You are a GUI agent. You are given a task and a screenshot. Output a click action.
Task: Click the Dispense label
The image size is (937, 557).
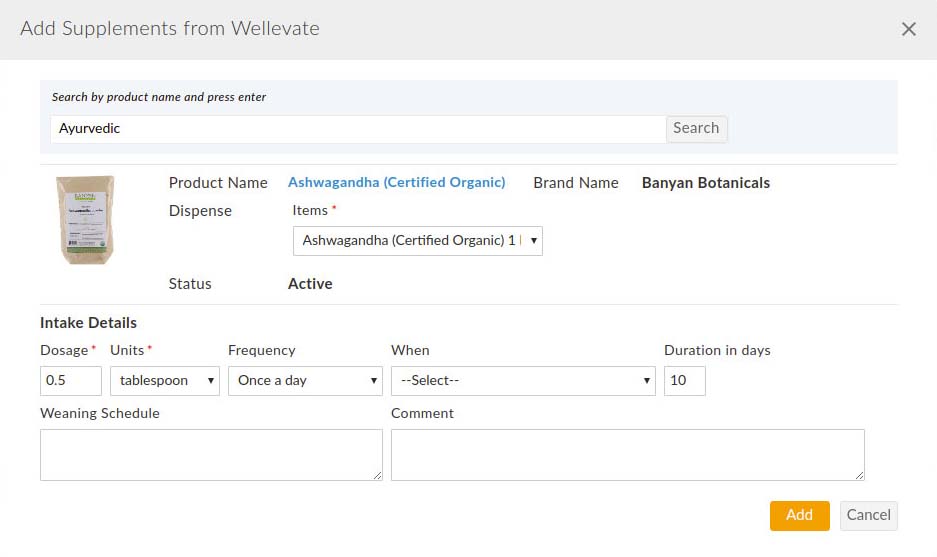[200, 211]
